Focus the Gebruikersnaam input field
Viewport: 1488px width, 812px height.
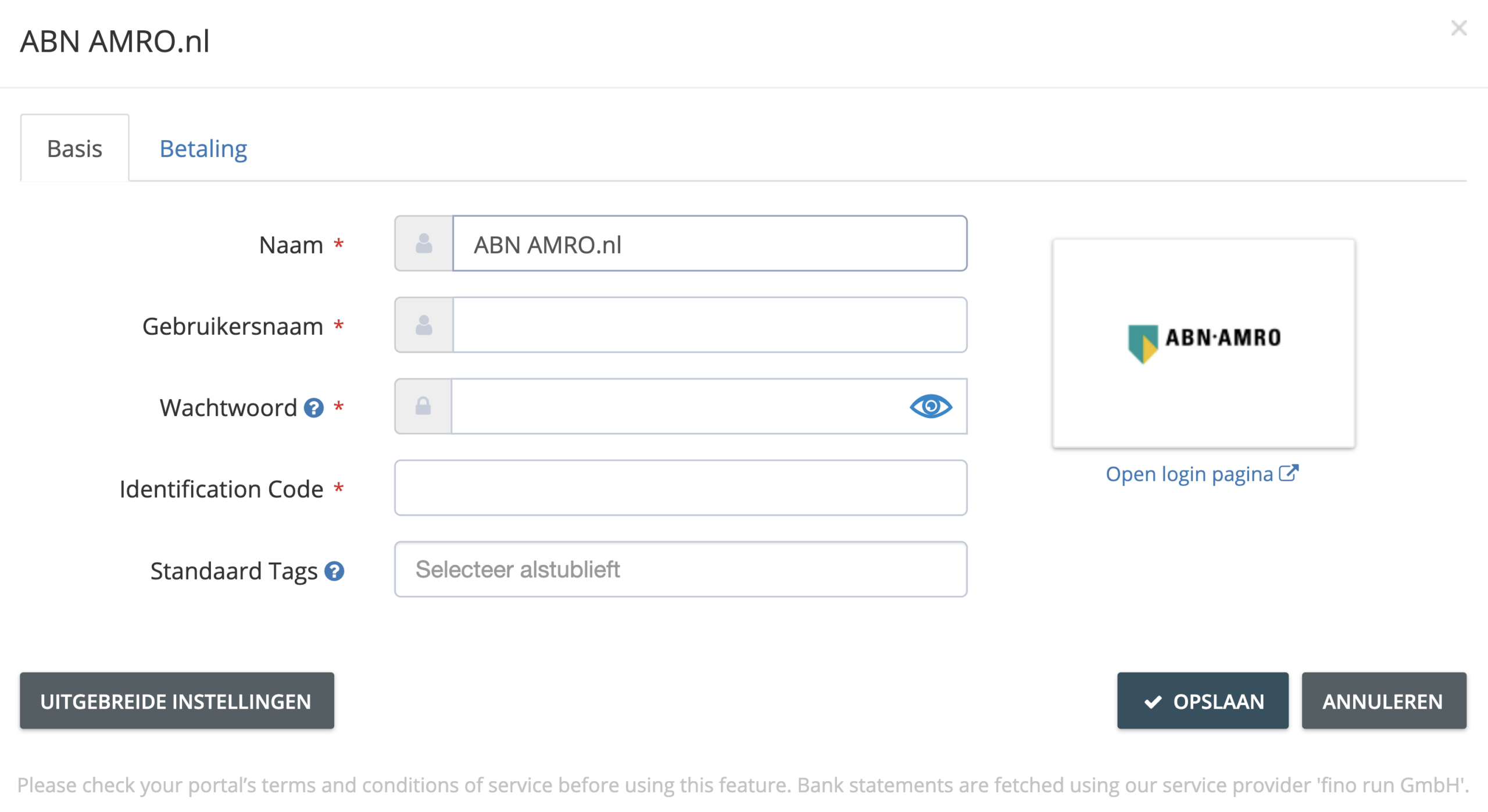(x=710, y=325)
